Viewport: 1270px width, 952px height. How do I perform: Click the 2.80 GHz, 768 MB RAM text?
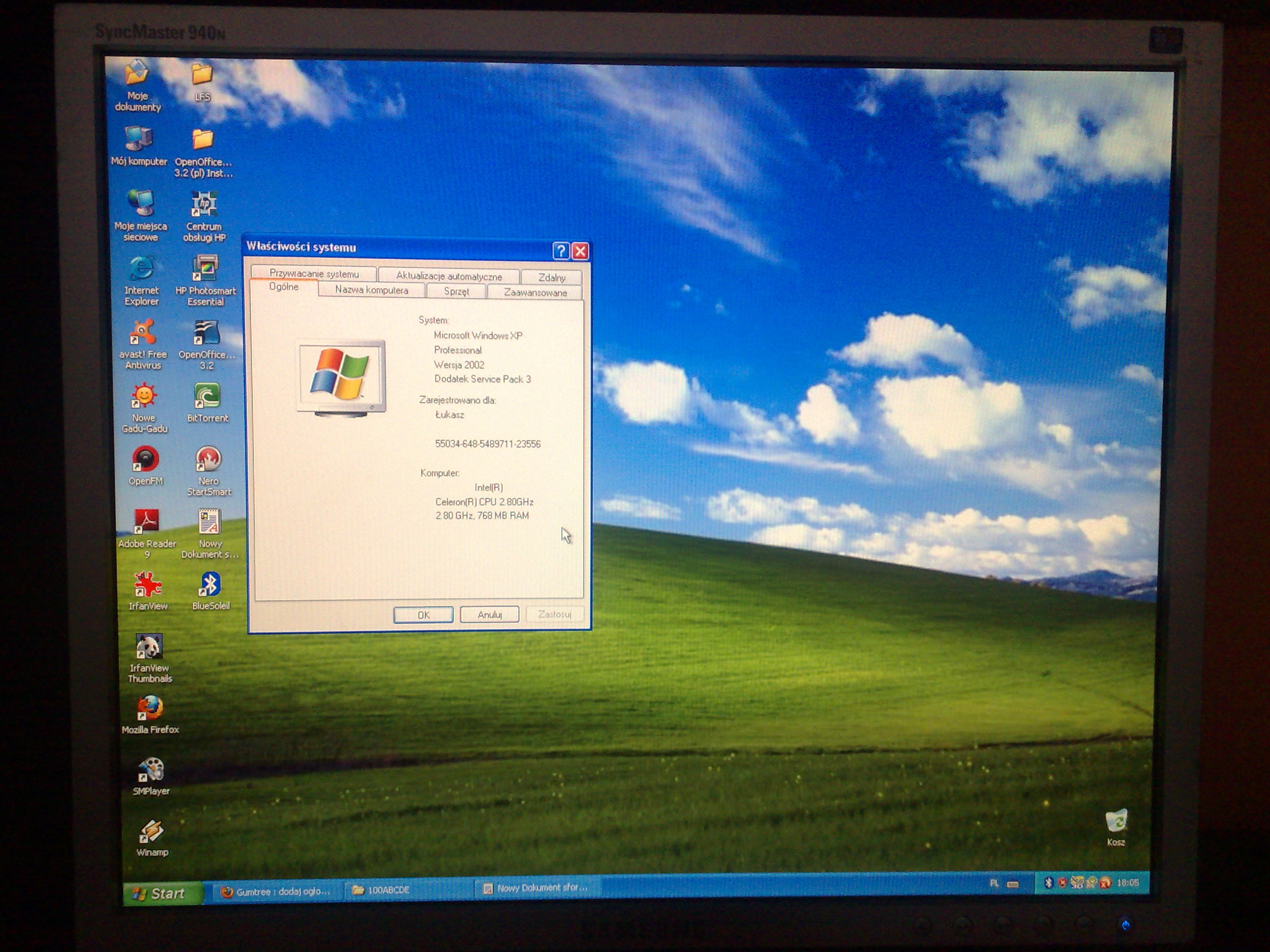[482, 516]
